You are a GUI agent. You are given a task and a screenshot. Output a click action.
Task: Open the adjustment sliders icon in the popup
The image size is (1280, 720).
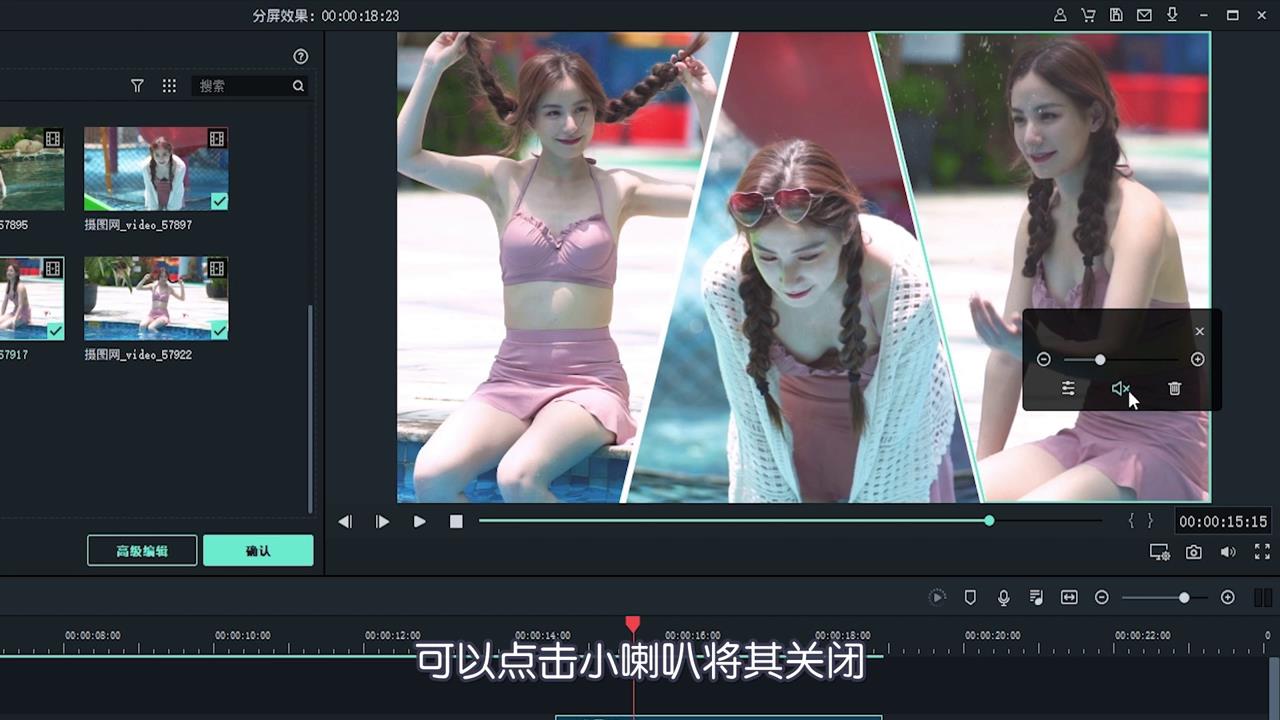click(1068, 389)
